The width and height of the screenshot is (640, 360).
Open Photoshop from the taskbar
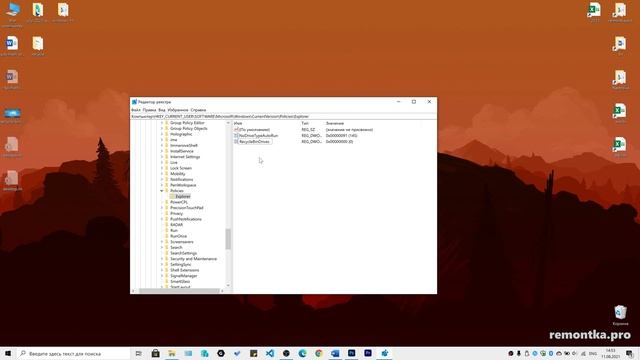point(351,353)
